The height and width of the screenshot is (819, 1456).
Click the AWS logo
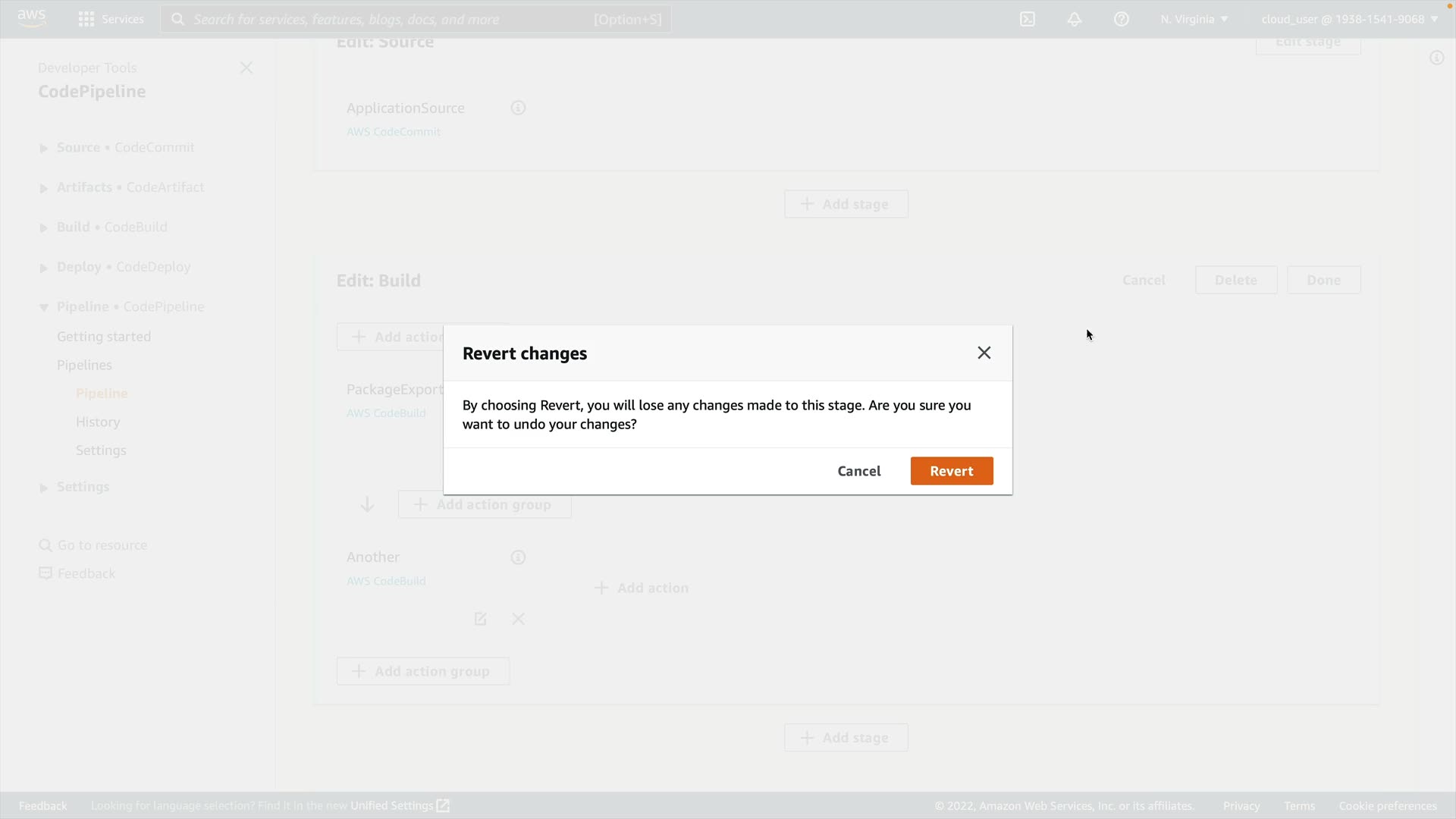(x=31, y=18)
